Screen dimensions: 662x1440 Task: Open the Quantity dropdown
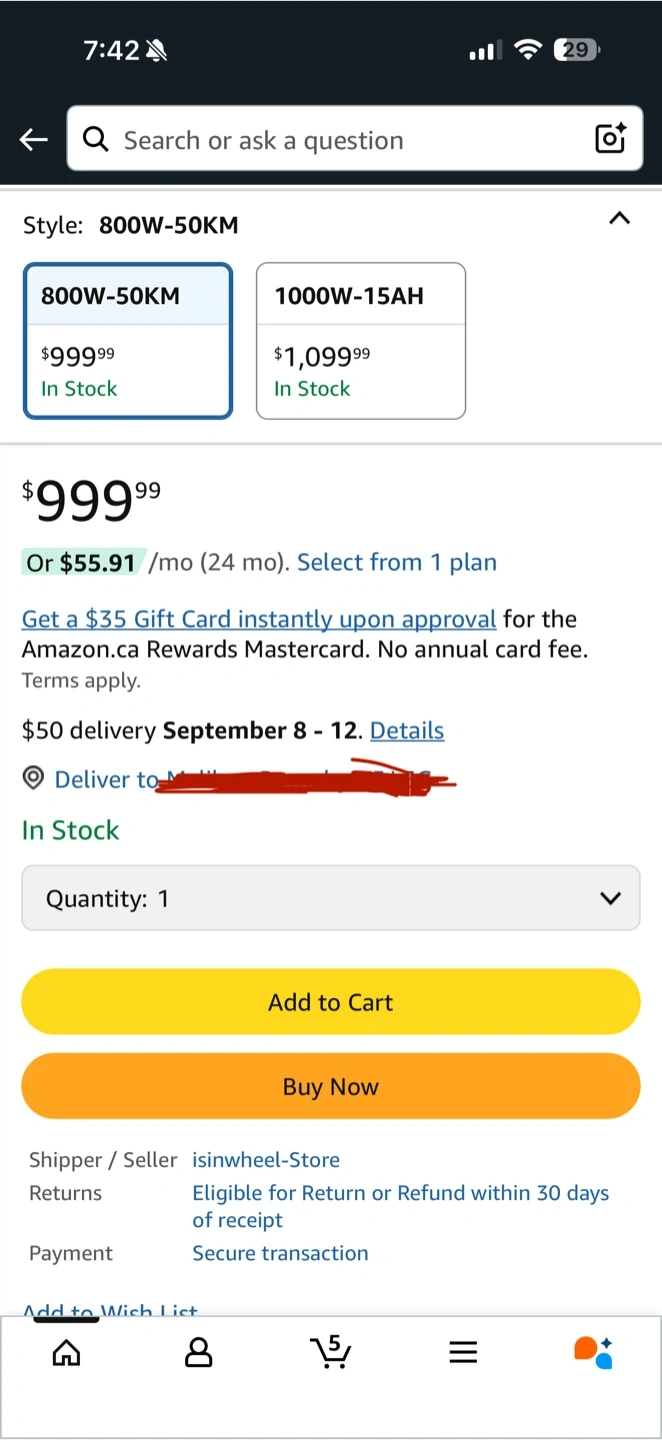pyautogui.click(x=331, y=898)
